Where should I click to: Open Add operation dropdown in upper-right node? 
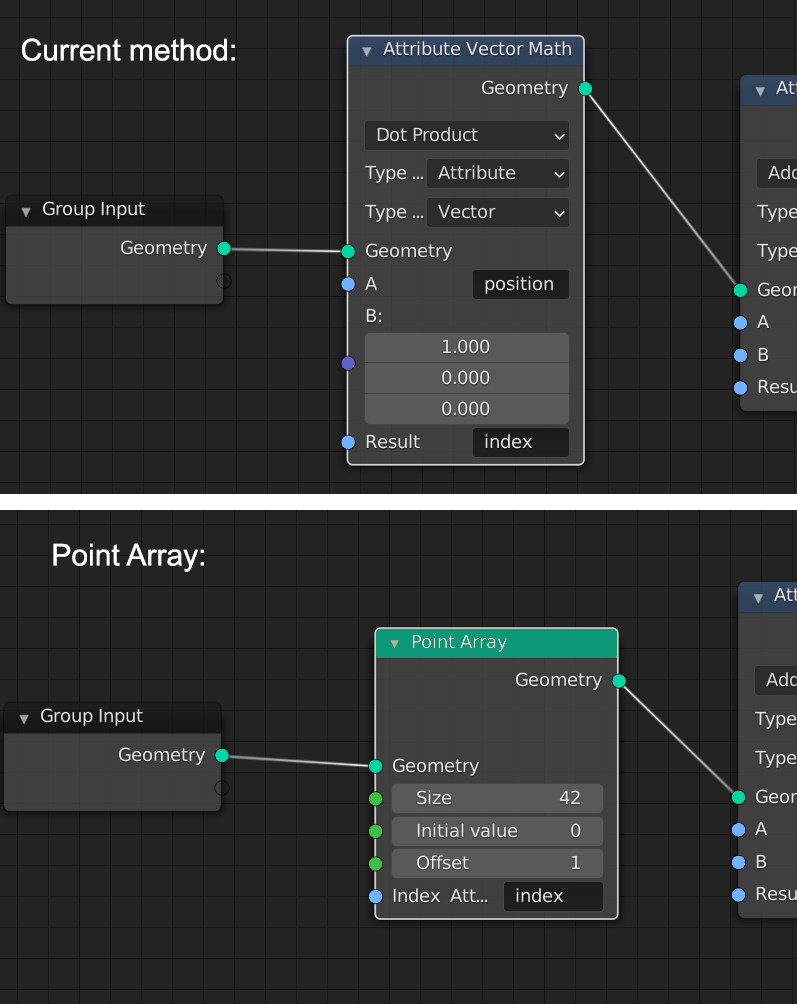(x=777, y=174)
